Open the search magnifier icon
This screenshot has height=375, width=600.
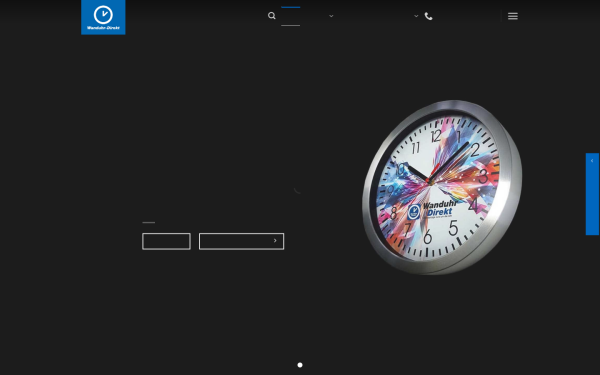click(x=272, y=16)
